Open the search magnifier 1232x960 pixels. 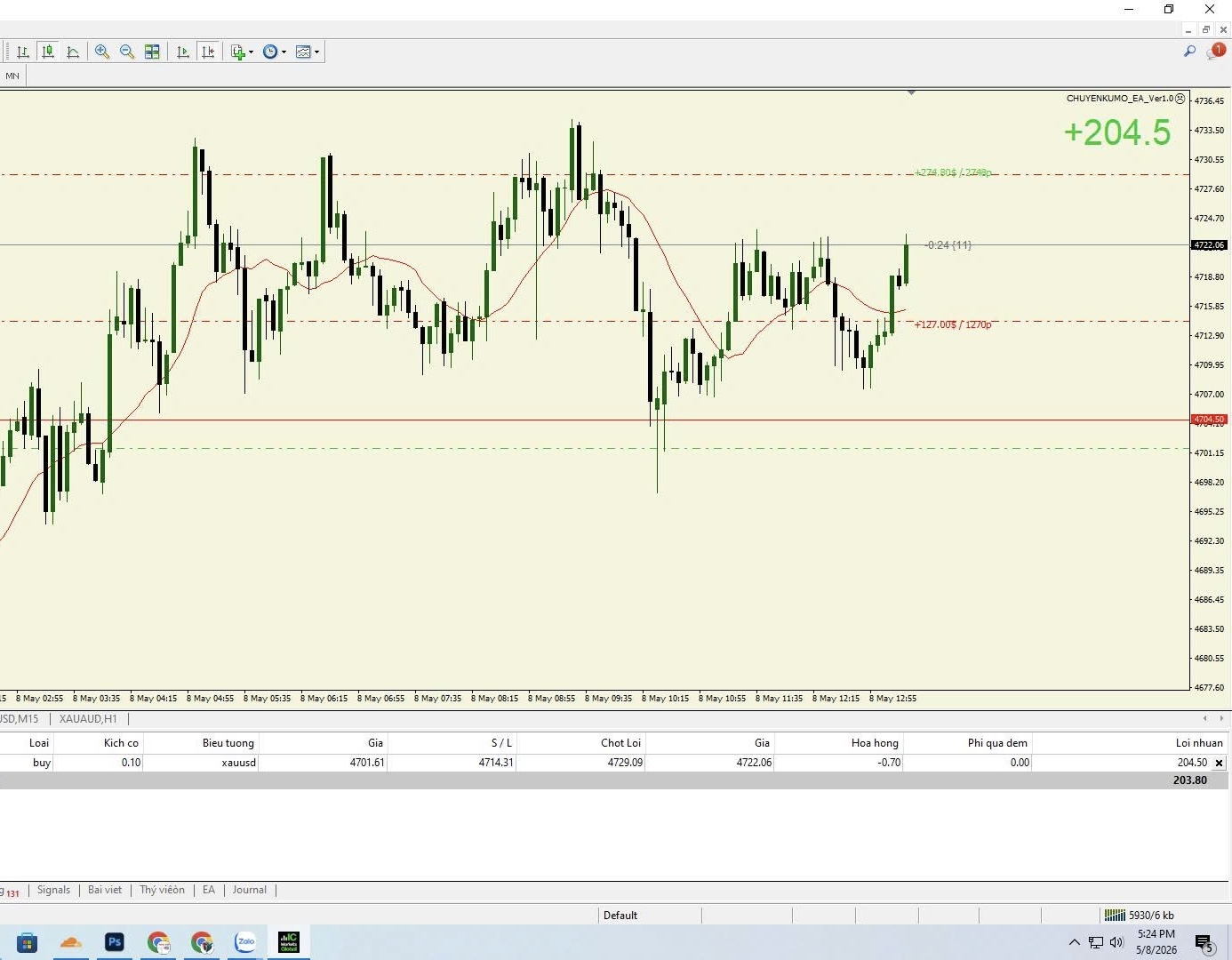point(1189,52)
